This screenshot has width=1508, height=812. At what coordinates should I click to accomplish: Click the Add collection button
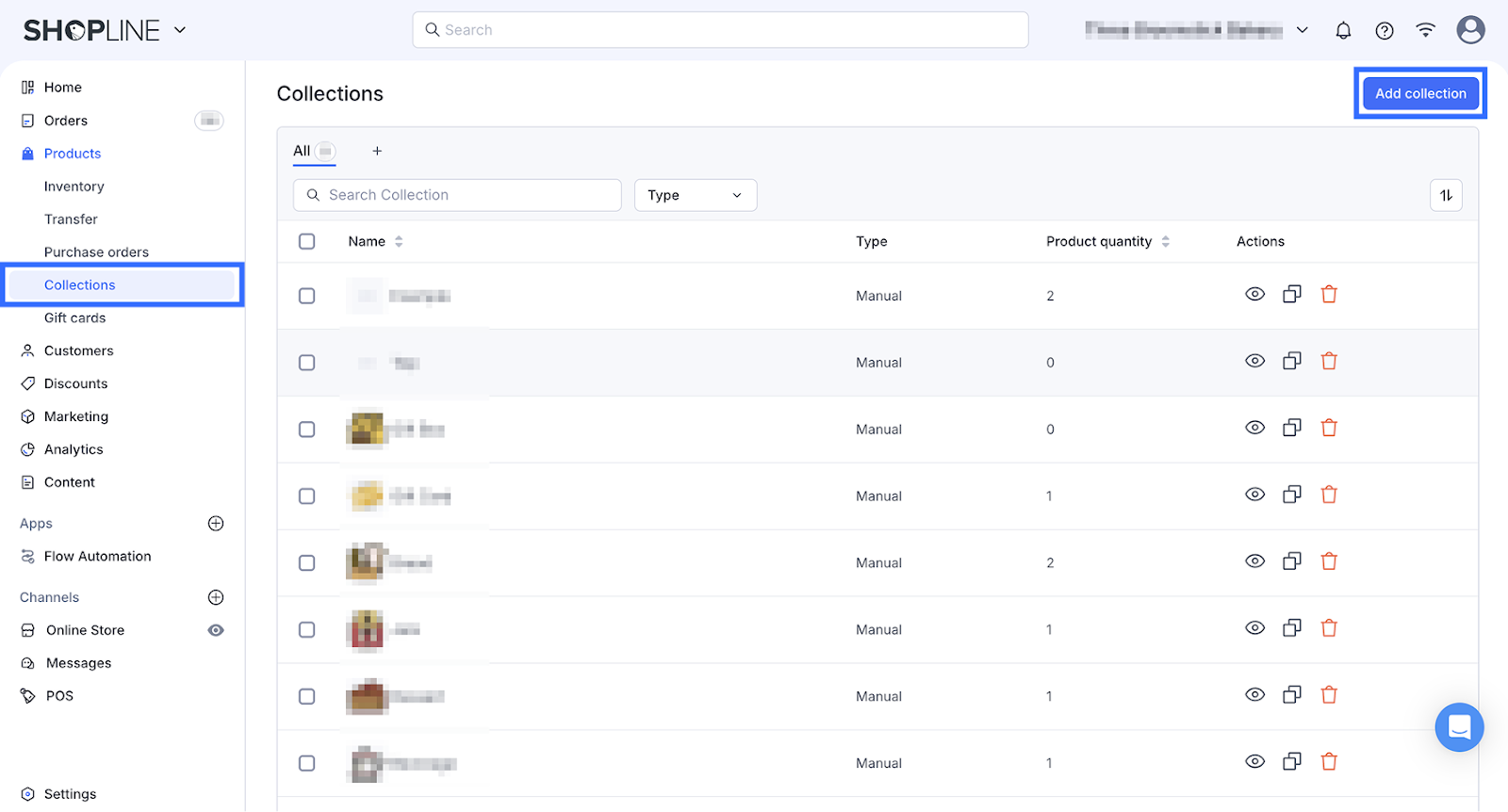[x=1419, y=93]
